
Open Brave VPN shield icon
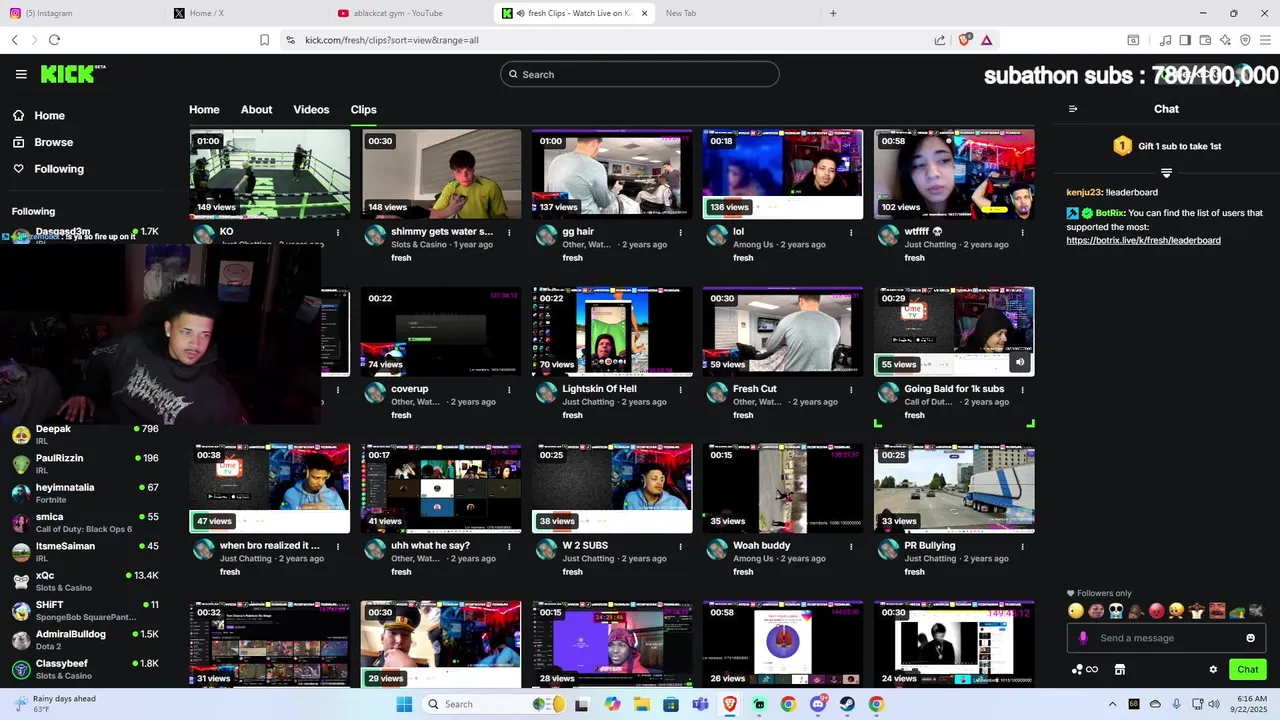coord(1245,40)
